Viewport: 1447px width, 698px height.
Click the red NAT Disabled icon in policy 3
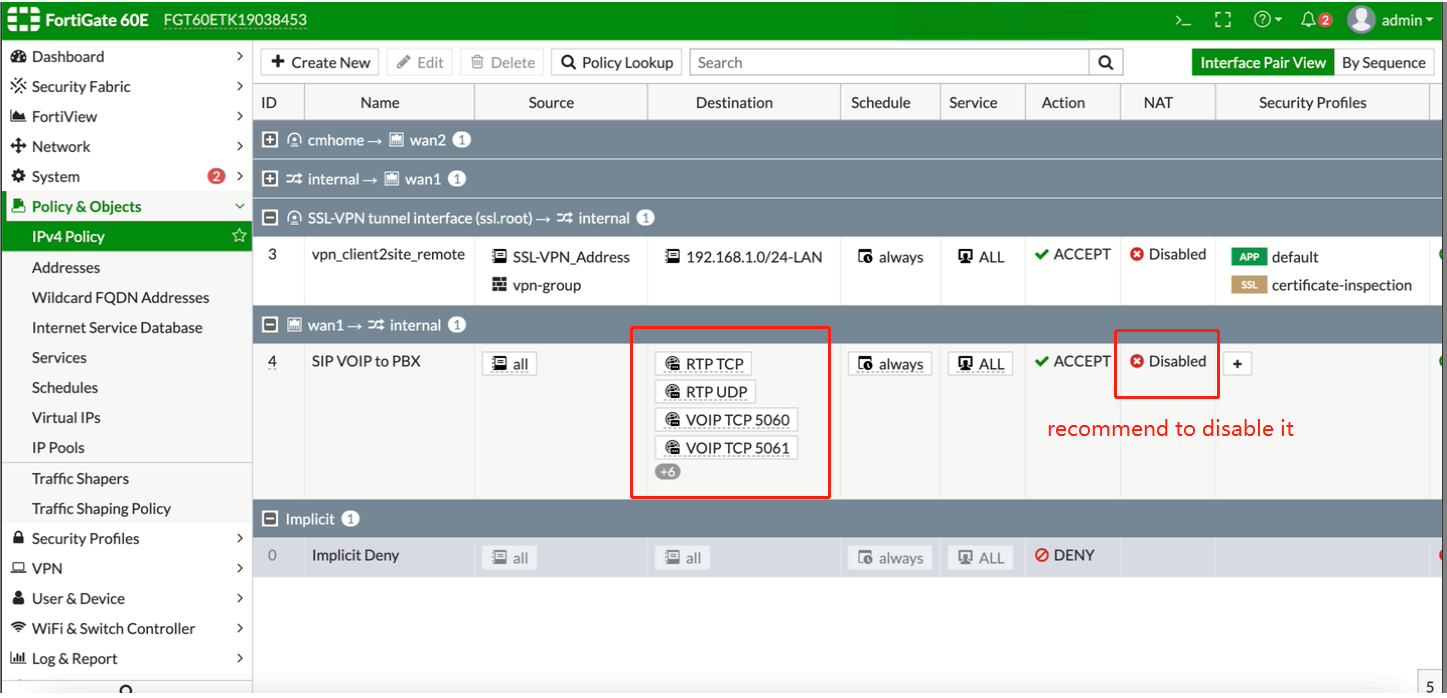click(x=1137, y=254)
